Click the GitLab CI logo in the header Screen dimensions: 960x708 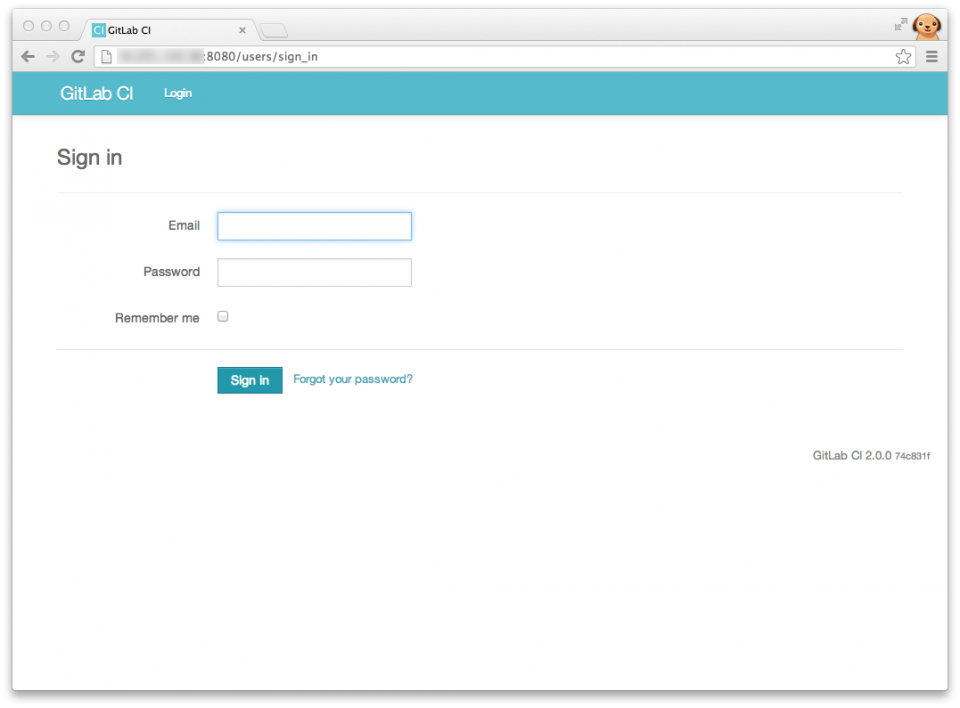click(x=95, y=93)
